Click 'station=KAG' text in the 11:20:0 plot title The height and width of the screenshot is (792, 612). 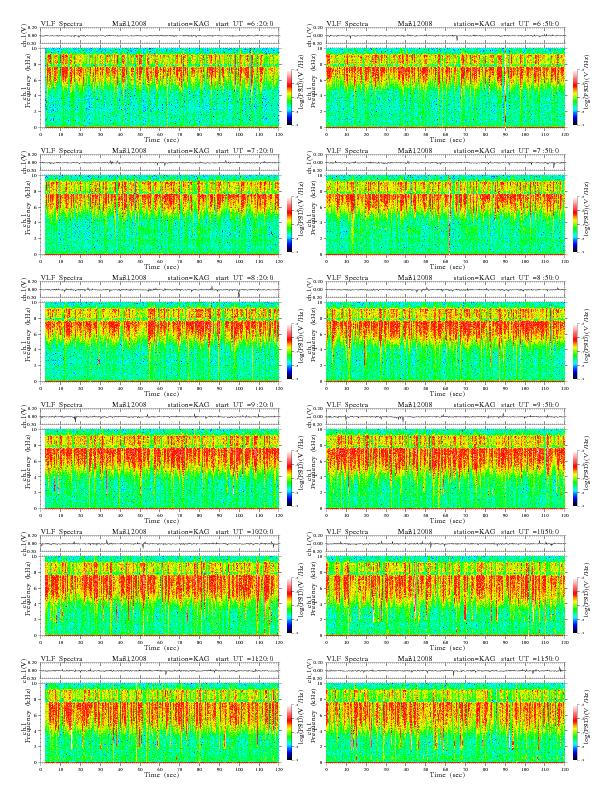click(188, 659)
